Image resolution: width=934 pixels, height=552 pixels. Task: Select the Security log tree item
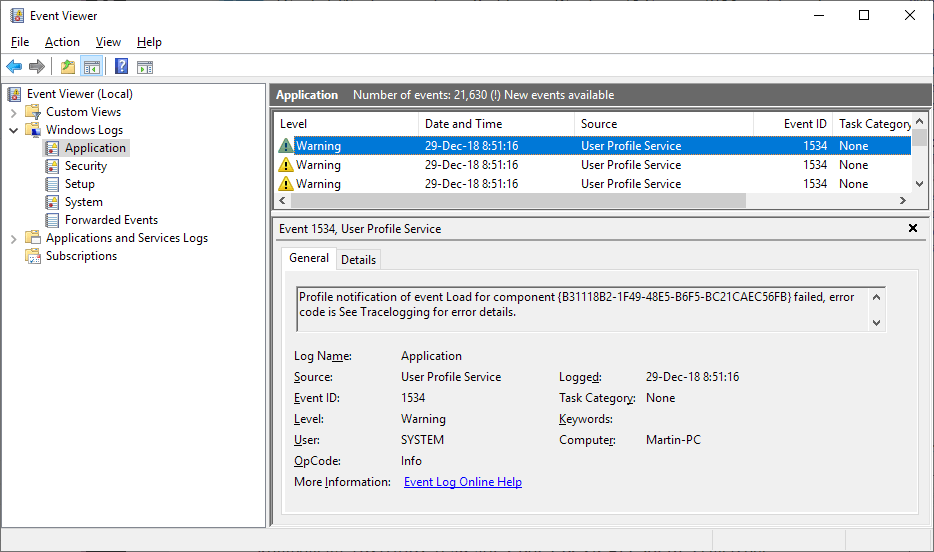(x=86, y=166)
